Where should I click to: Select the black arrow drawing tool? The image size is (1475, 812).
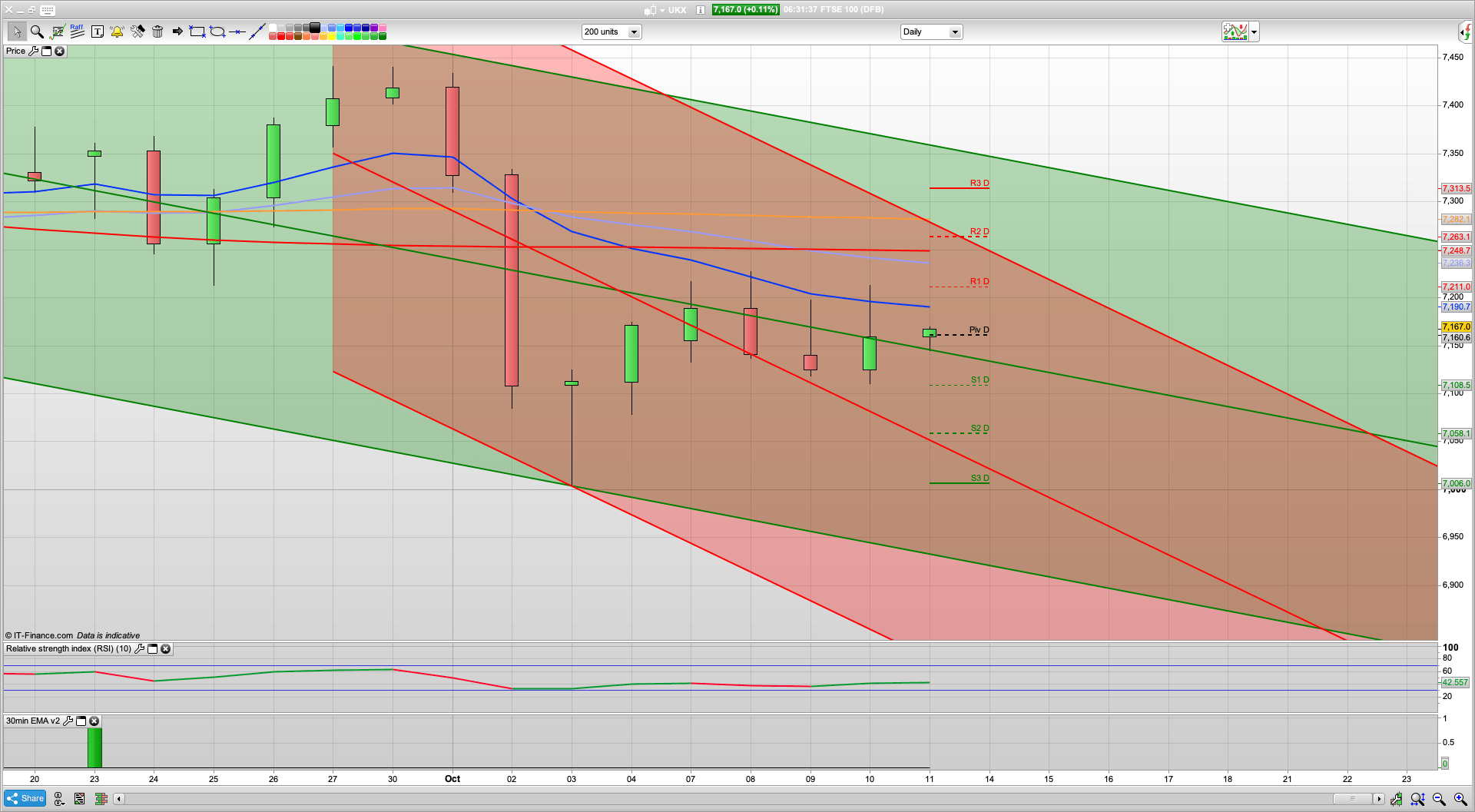pyautogui.click(x=177, y=31)
